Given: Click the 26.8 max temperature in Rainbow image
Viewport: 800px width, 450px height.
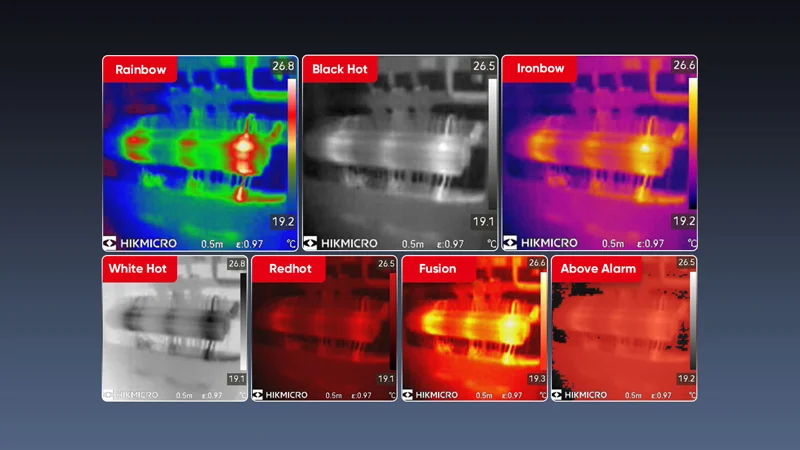Looking at the screenshot, I should [283, 66].
